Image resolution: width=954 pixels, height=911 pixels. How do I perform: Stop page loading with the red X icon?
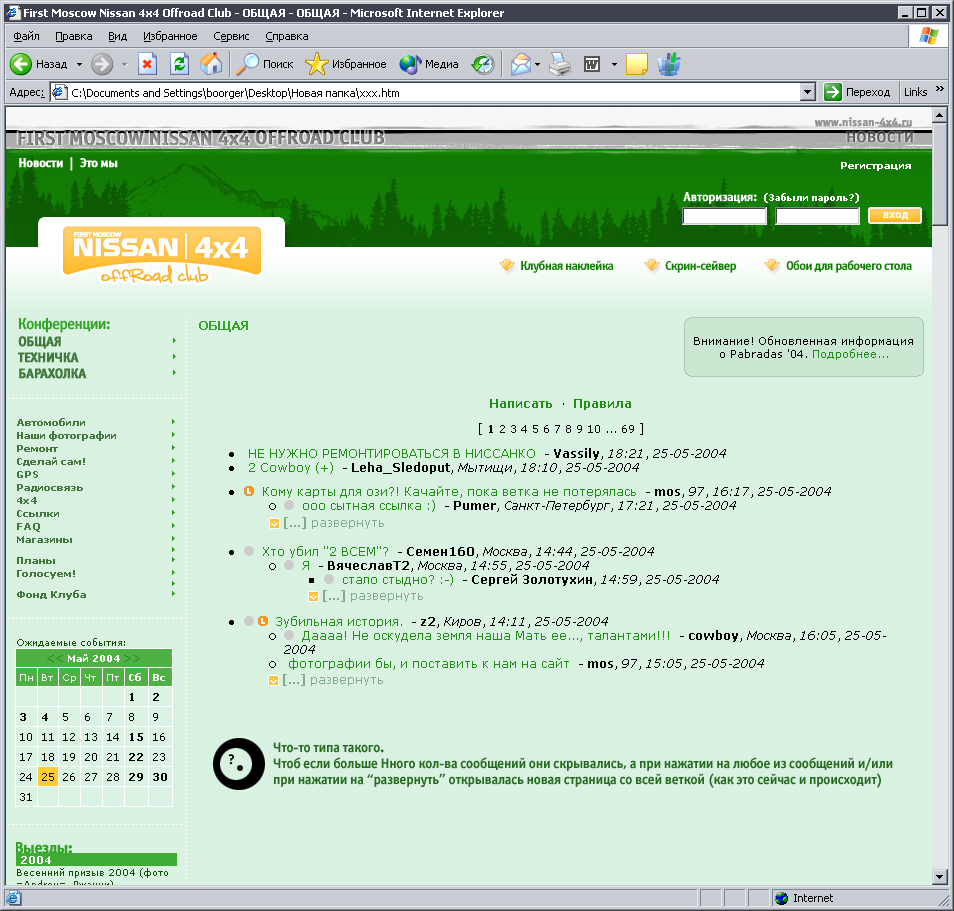click(147, 64)
